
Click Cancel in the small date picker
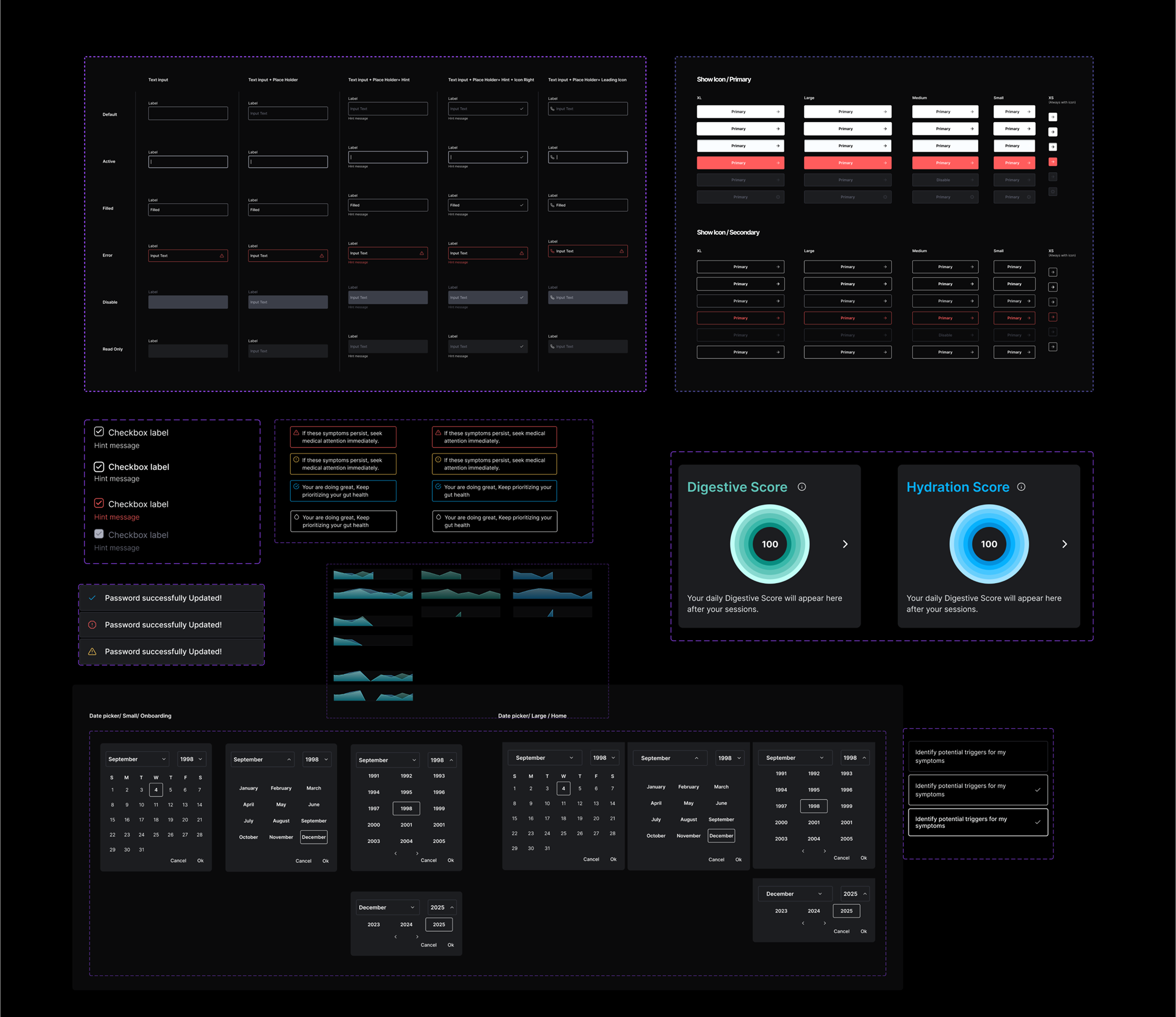(178, 860)
